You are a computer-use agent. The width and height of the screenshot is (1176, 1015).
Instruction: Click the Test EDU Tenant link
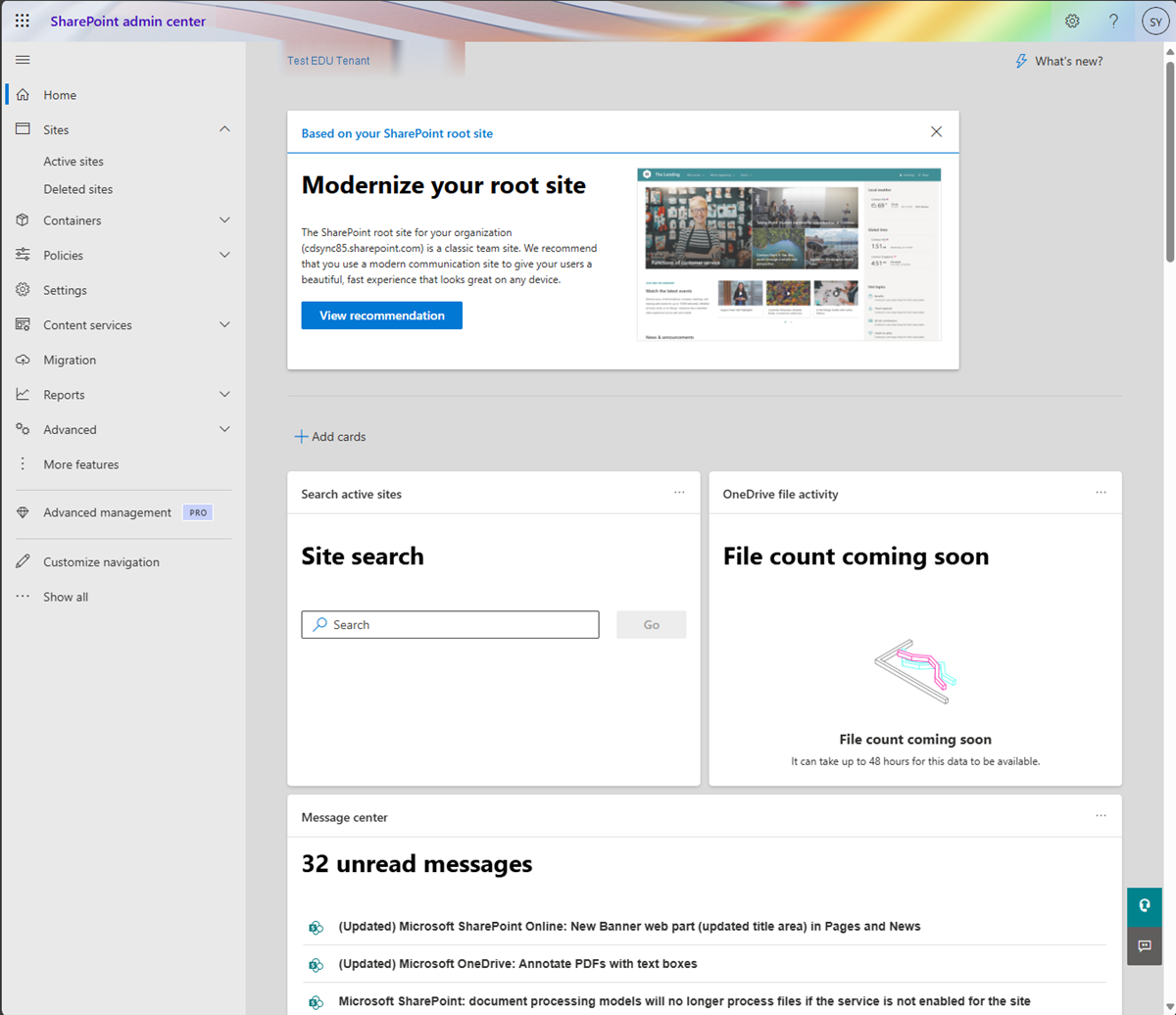pyautogui.click(x=328, y=61)
